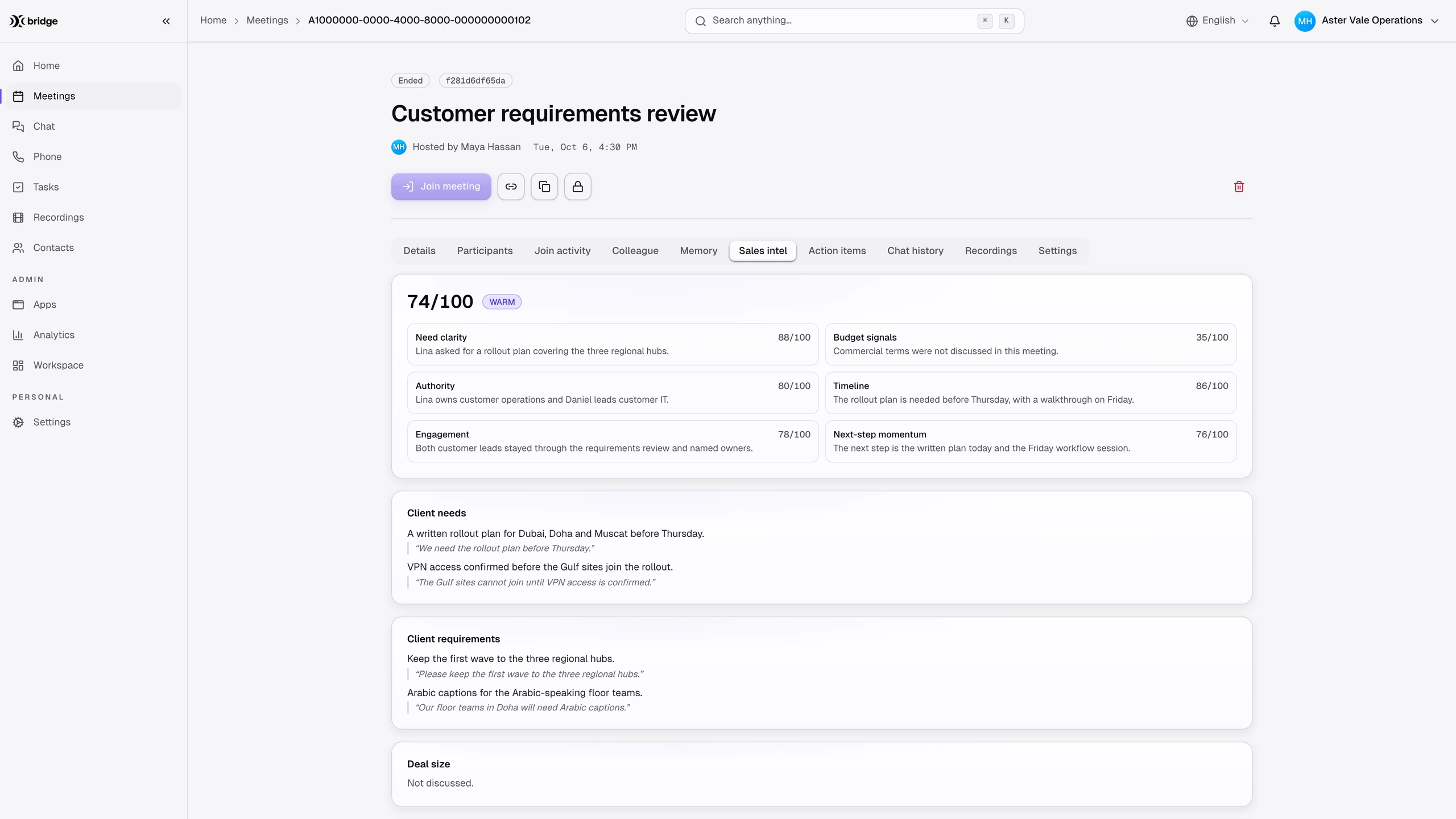Click the meeting ID breadcrumb
Image resolution: width=1456 pixels, height=819 pixels.
pyautogui.click(x=419, y=20)
